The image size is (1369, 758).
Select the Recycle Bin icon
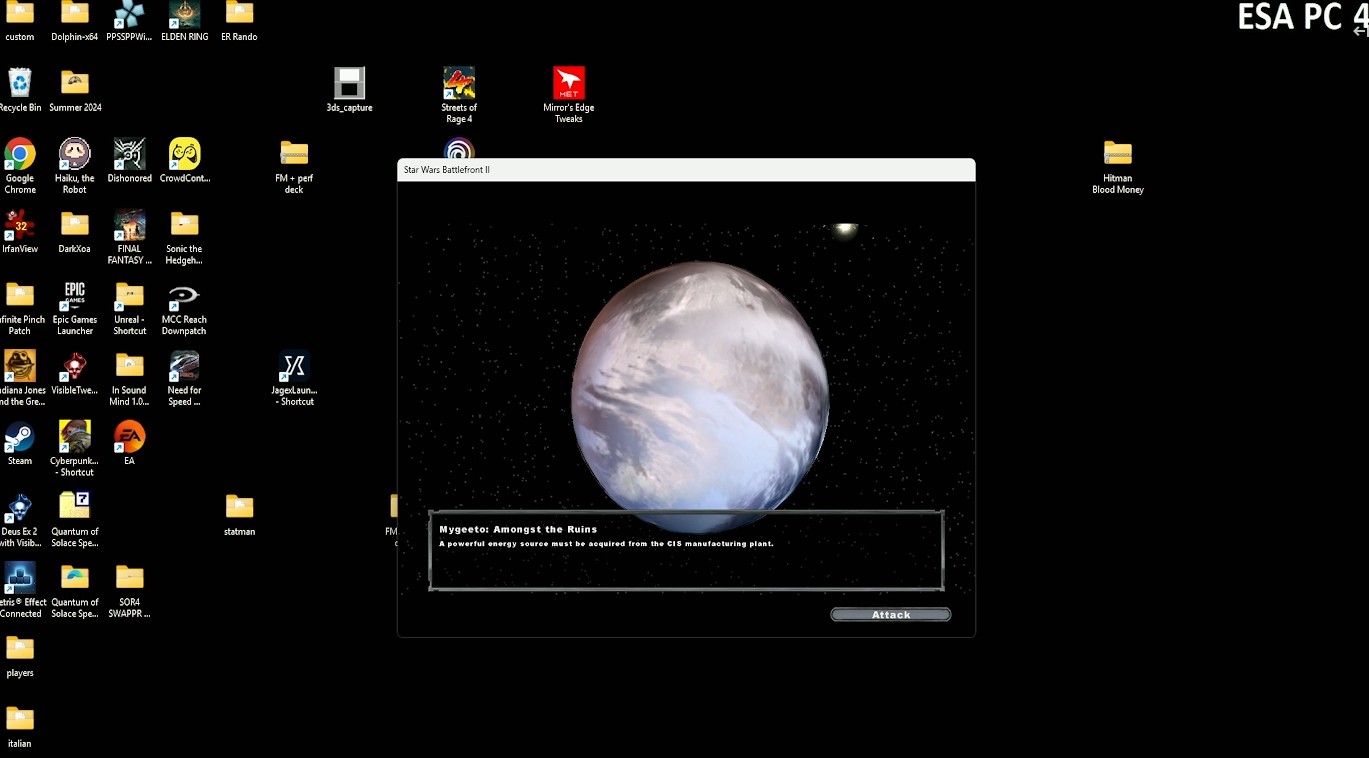(20, 83)
